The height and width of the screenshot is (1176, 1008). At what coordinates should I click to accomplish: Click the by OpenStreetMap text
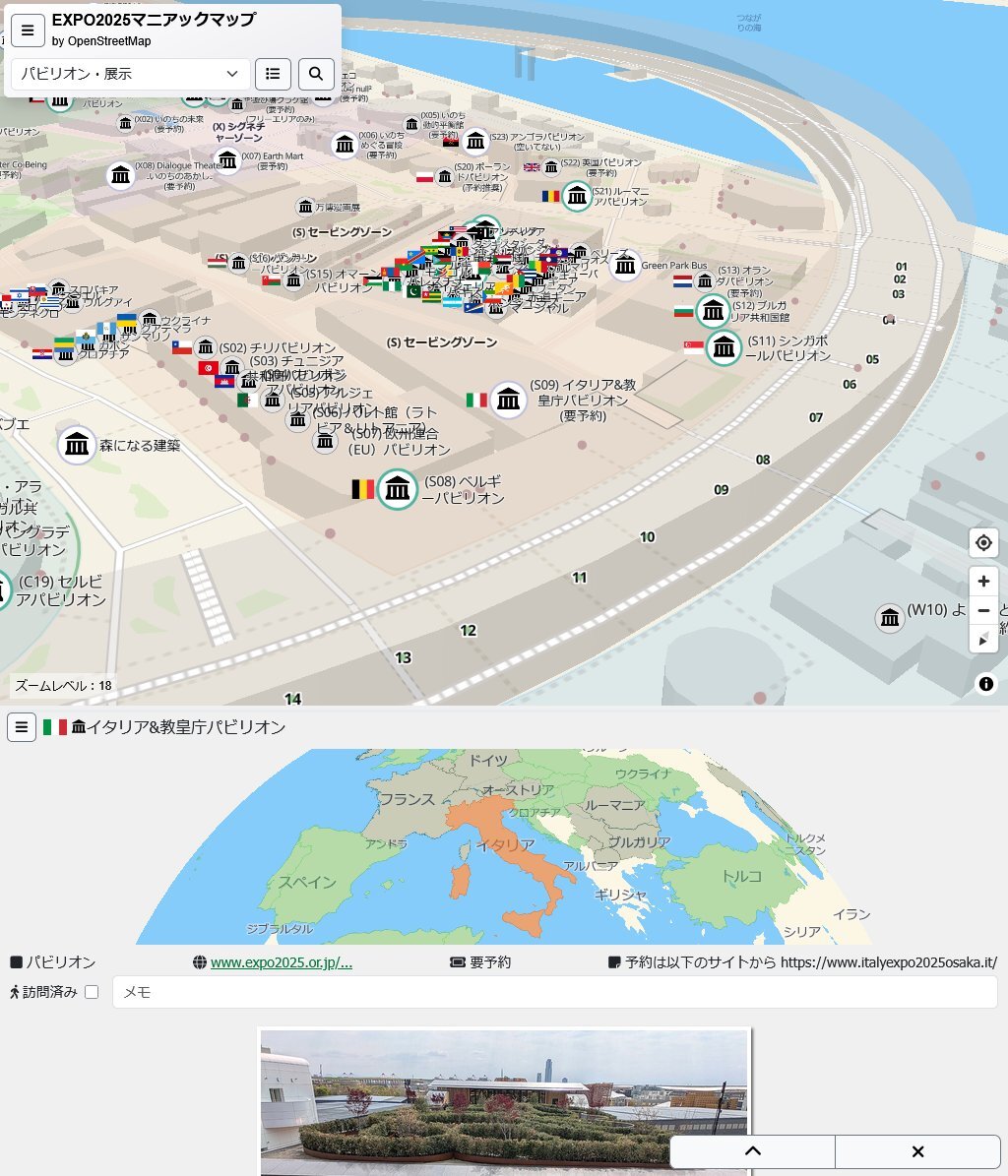point(101,41)
